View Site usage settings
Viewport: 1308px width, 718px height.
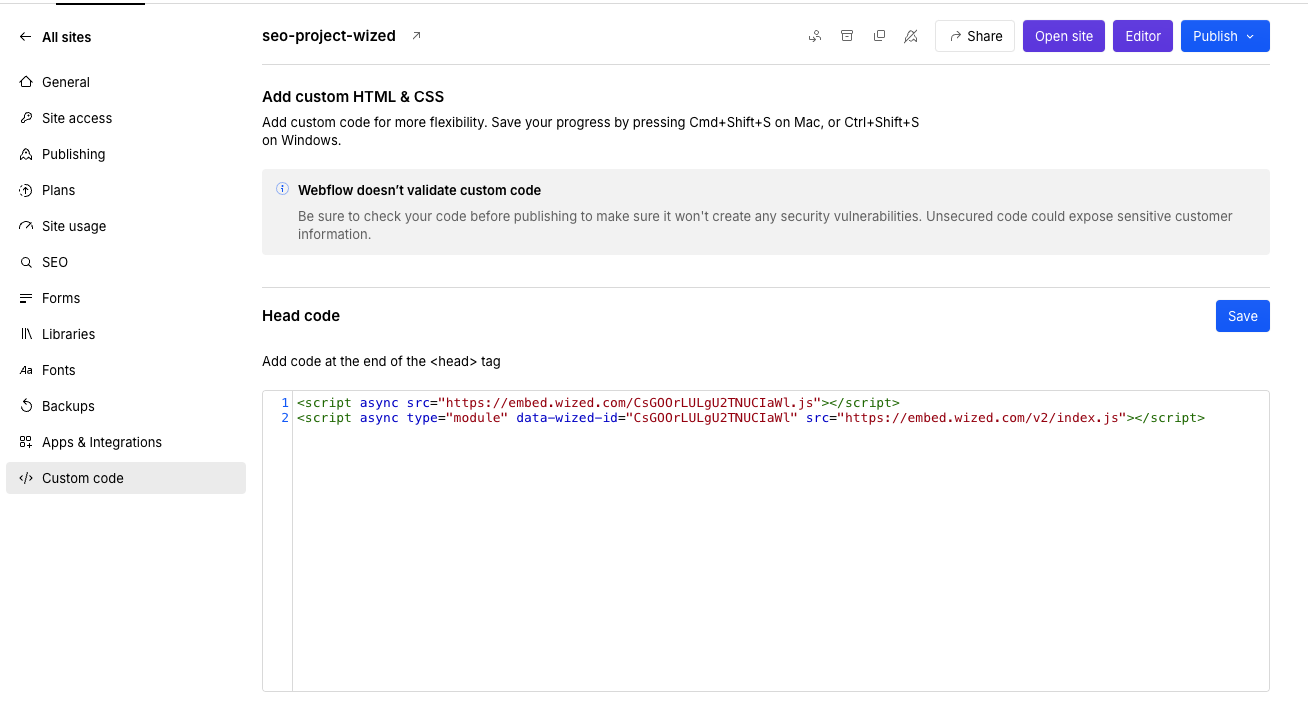point(126,226)
